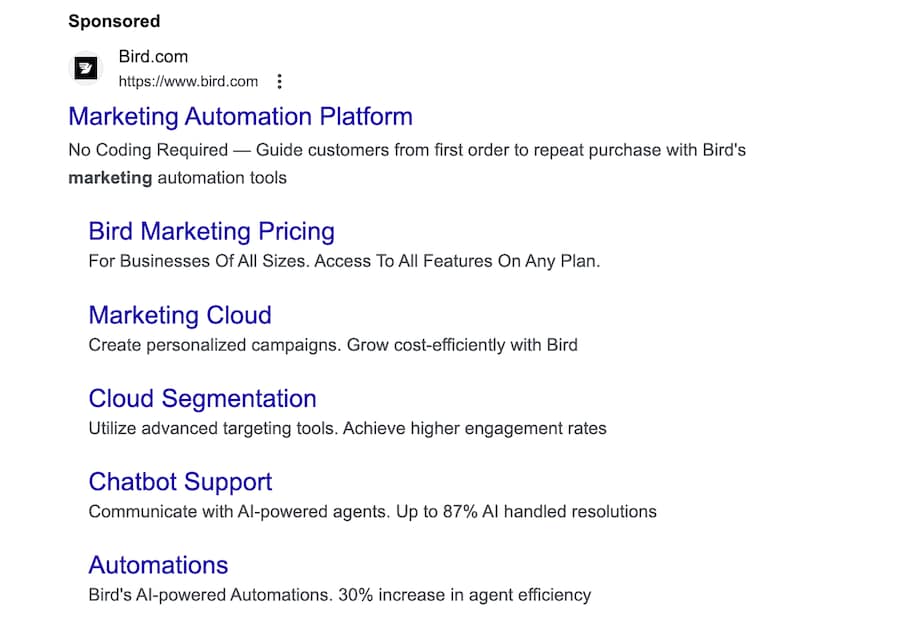Click the https://www.bird.com URL text
The image size is (900, 621).
point(188,81)
